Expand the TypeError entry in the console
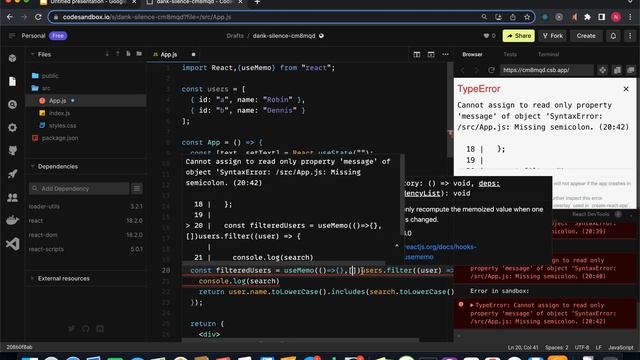 472,305
